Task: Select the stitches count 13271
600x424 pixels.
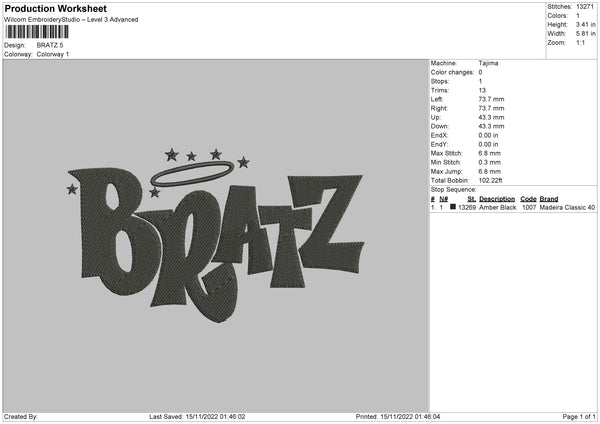Action: pyautogui.click(x=585, y=7)
